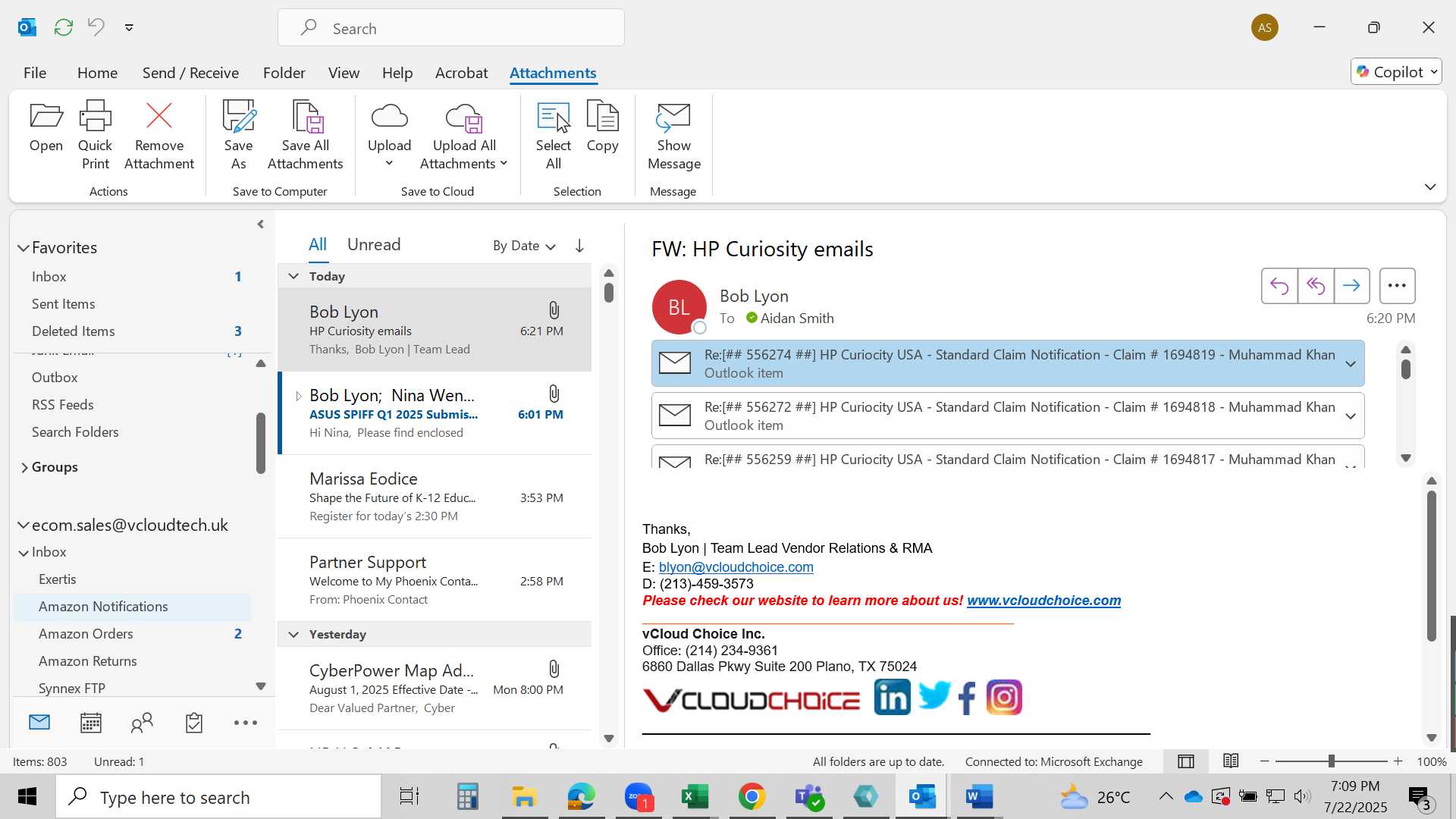The image size is (1456, 819).
Task: Open By Date sort dropdown
Action: tap(524, 246)
